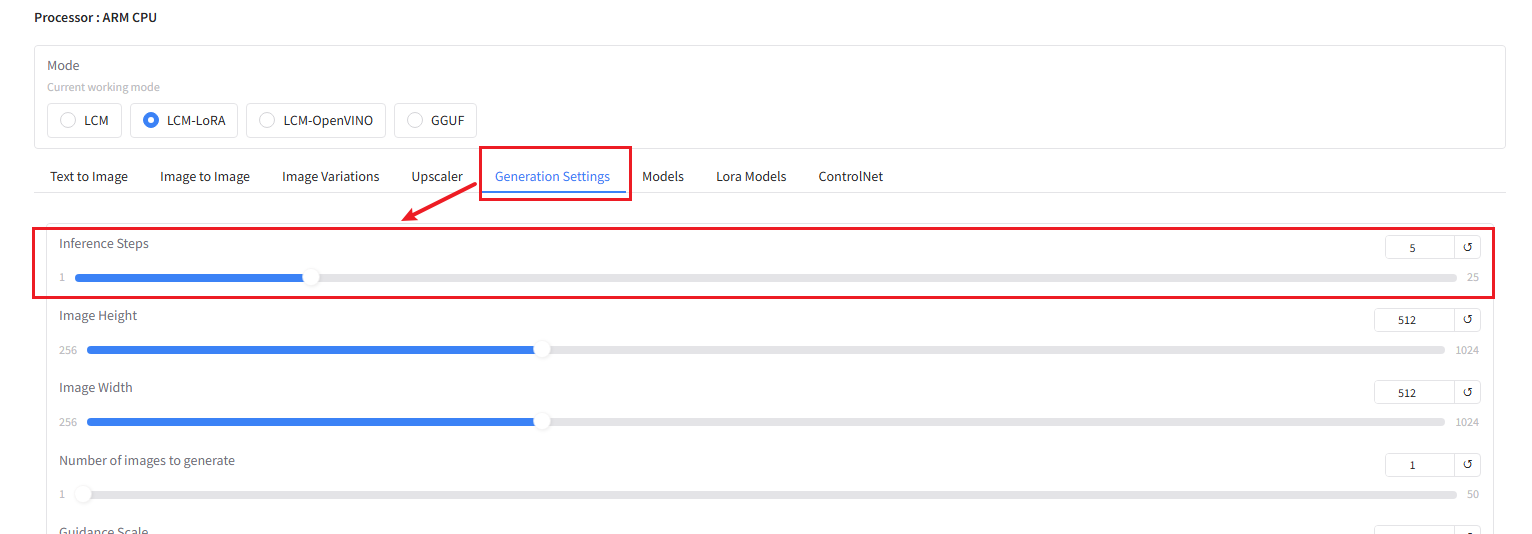
Task: Open the Upscaler tab
Action: point(437,177)
